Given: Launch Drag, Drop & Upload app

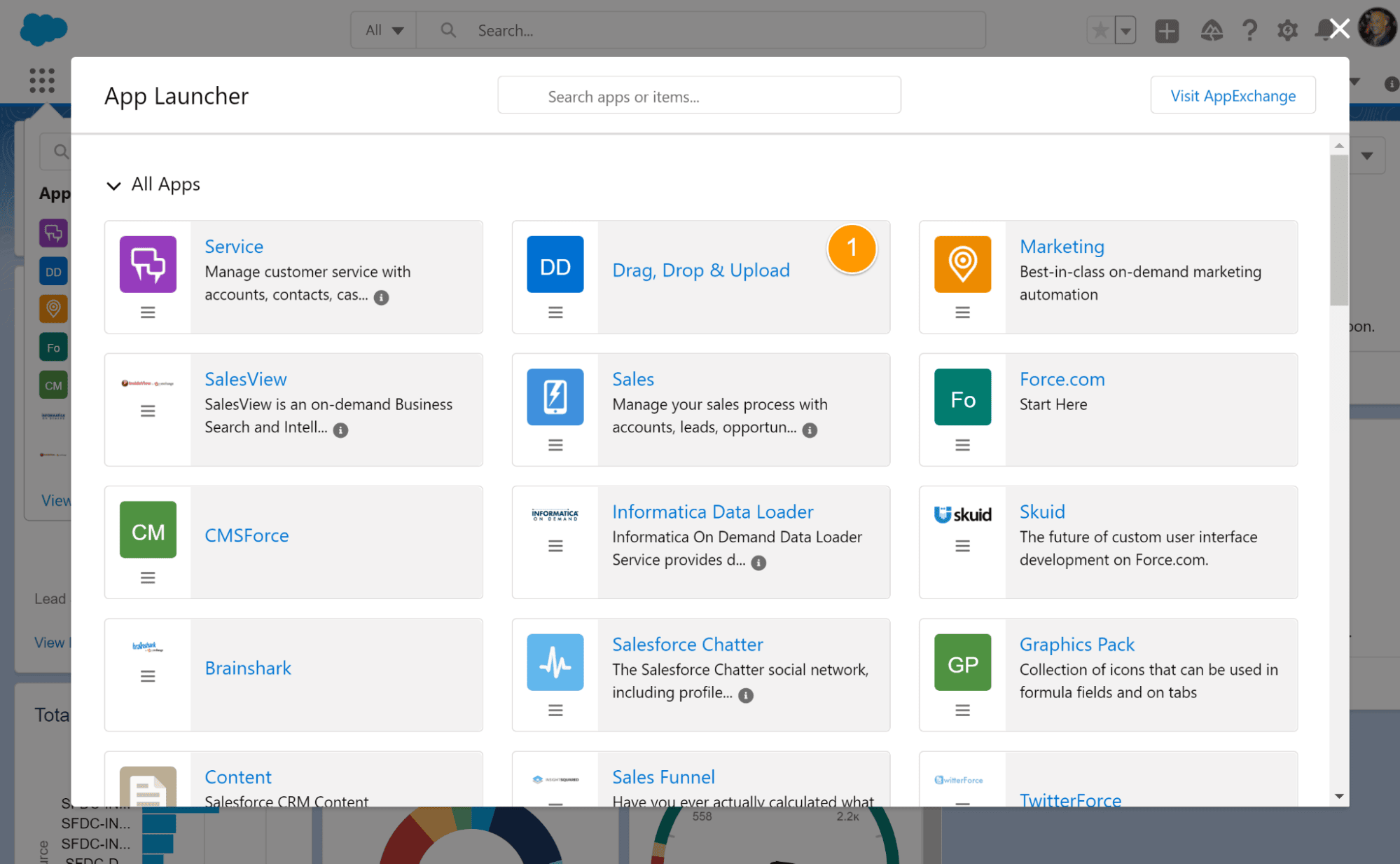Looking at the screenshot, I should pyautogui.click(x=701, y=269).
